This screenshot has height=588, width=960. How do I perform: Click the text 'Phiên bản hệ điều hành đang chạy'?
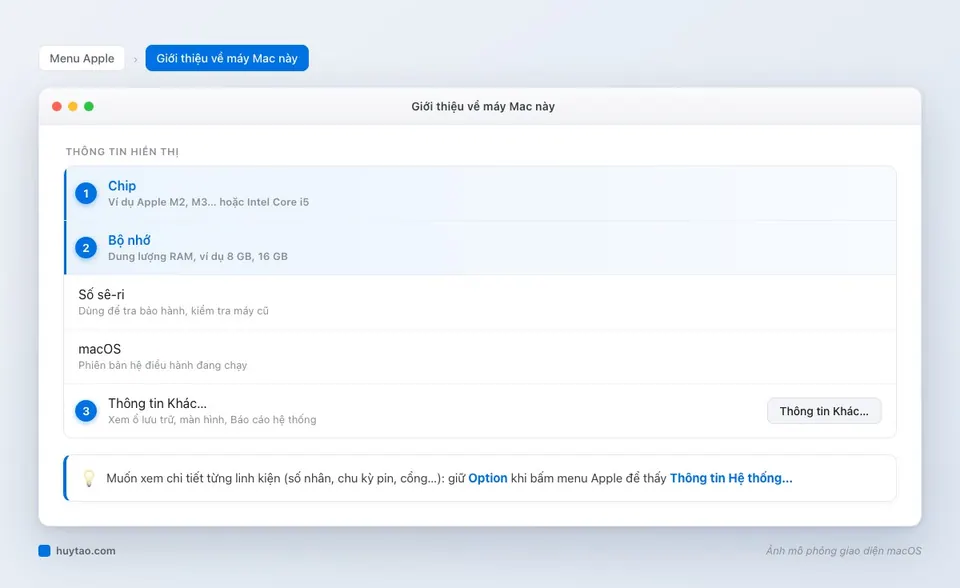click(162, 366)
